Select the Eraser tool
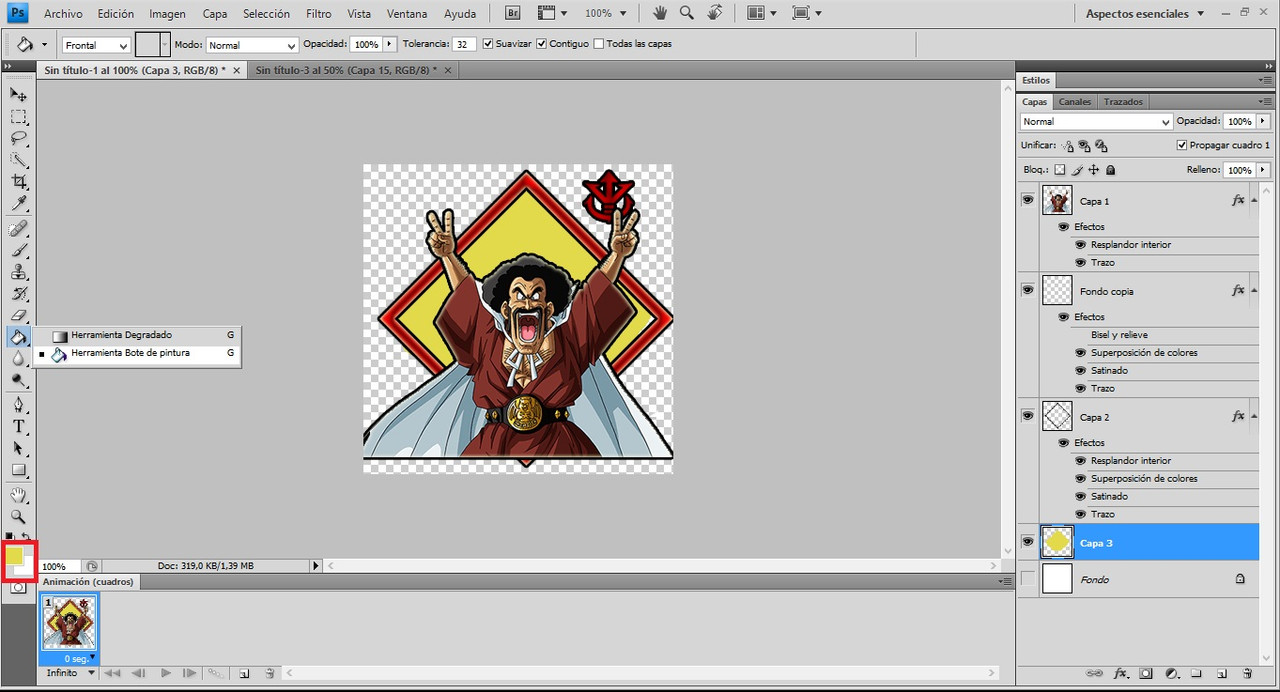 [x=18, y=316]
